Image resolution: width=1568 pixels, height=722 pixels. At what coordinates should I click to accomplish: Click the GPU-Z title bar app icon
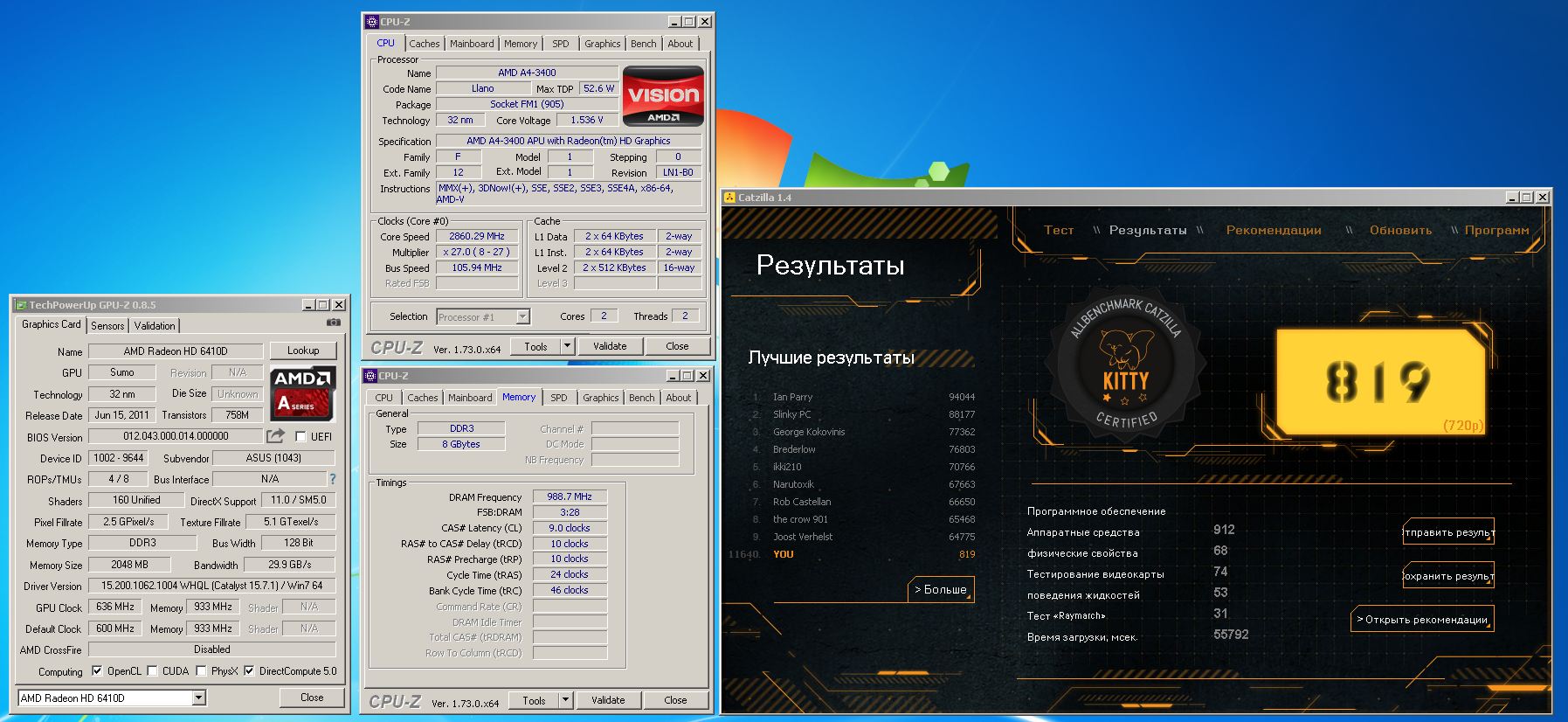[21, 305]
